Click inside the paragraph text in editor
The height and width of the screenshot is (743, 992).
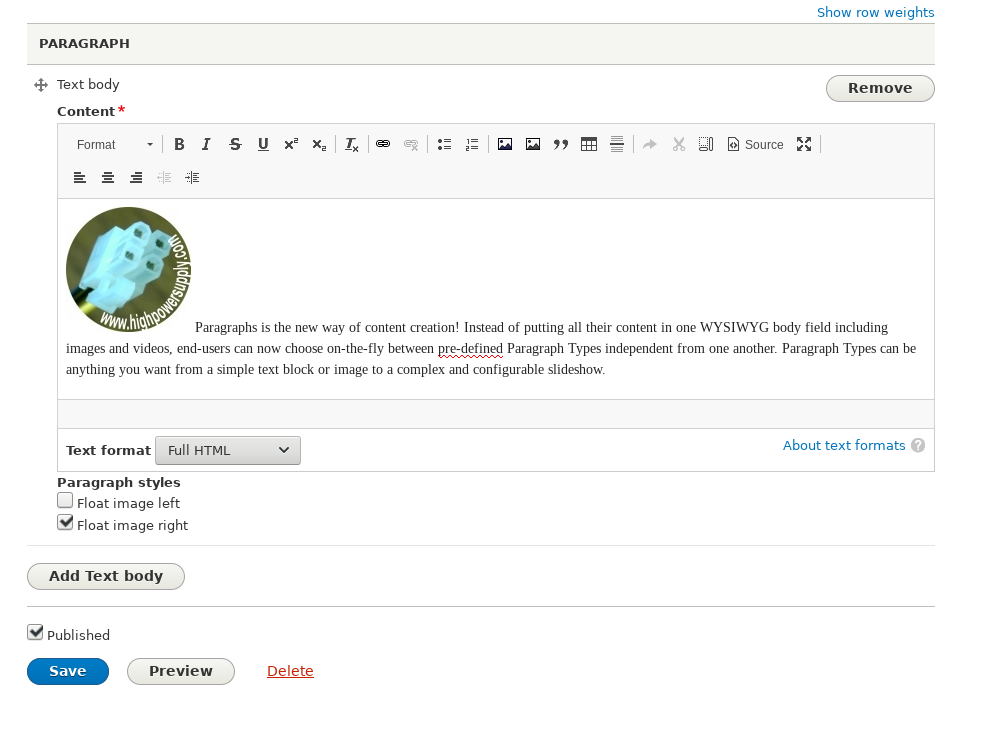click(490, 349)
